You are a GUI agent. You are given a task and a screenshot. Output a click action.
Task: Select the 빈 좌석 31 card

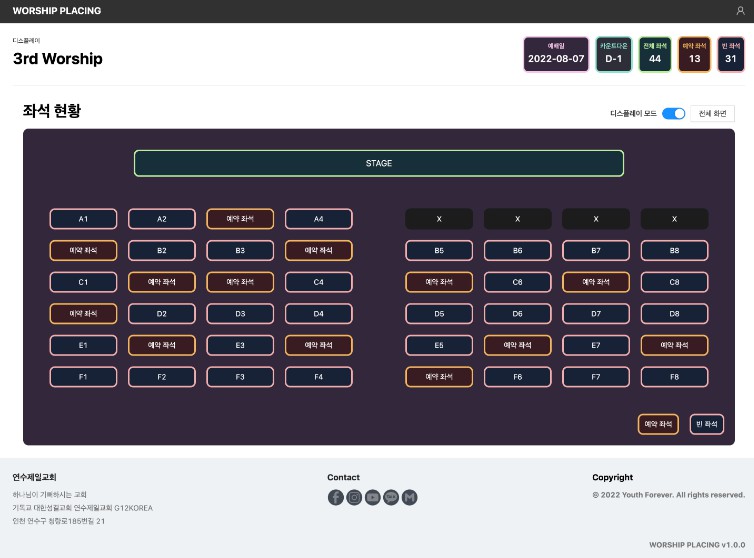coord(731,54)
